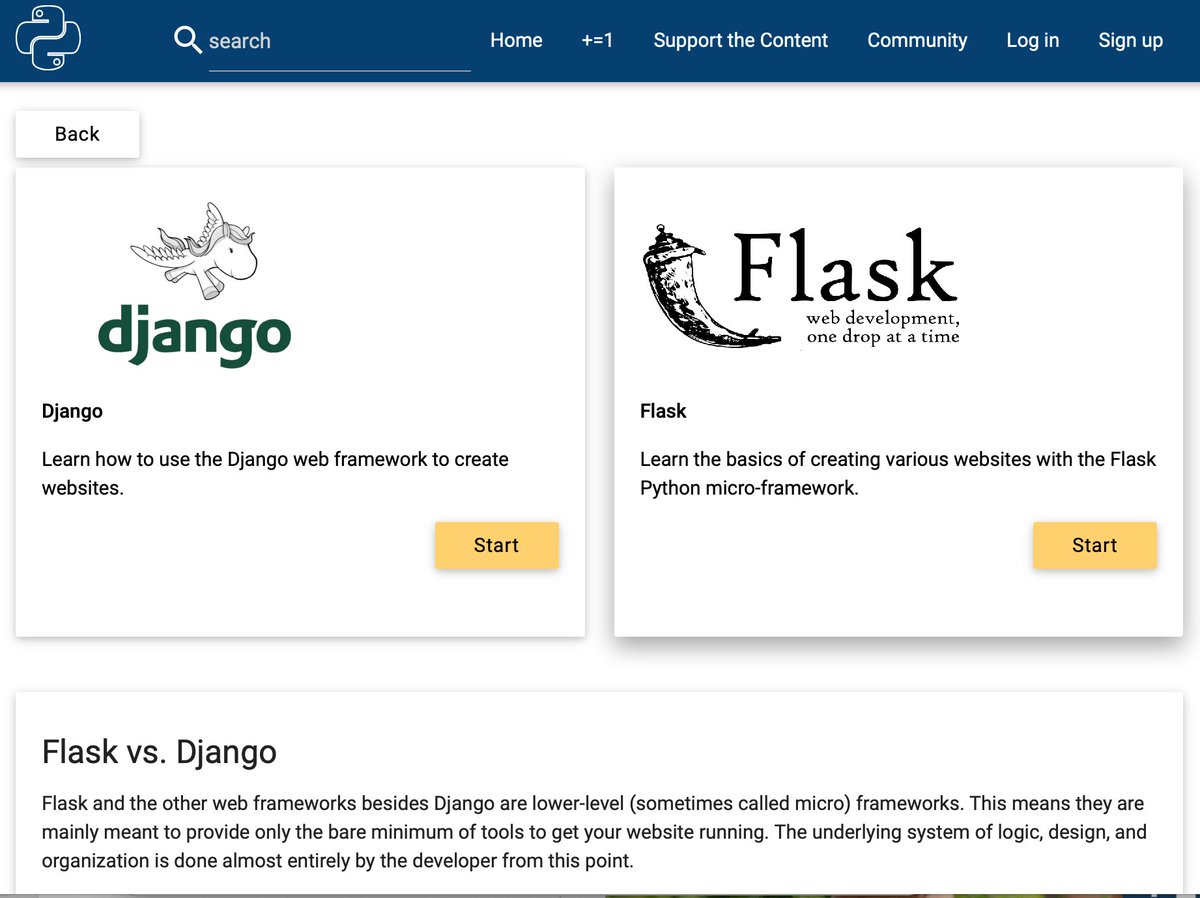Select the Django card title

pos(72,411)
